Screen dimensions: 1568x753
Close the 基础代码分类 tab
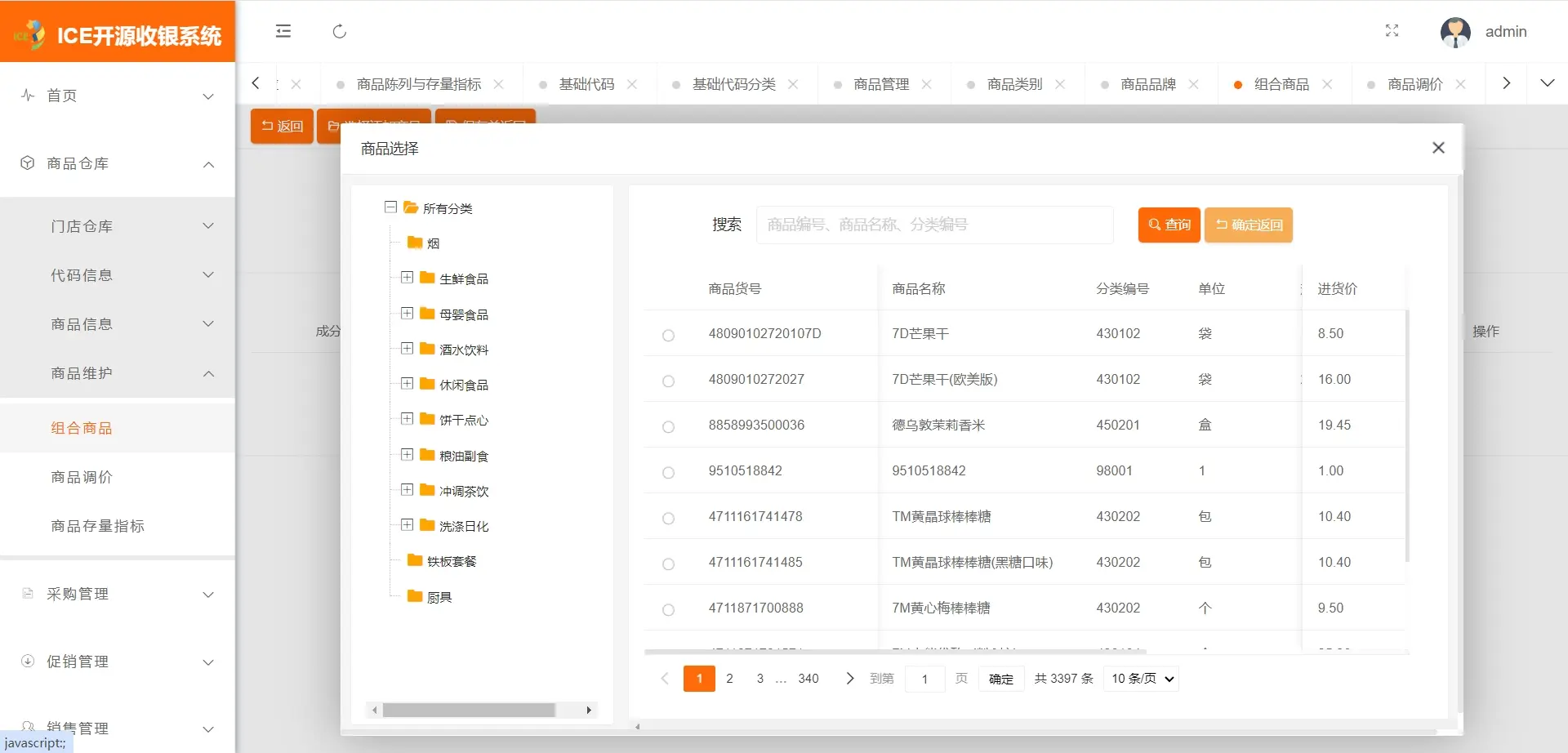(793, 84)
